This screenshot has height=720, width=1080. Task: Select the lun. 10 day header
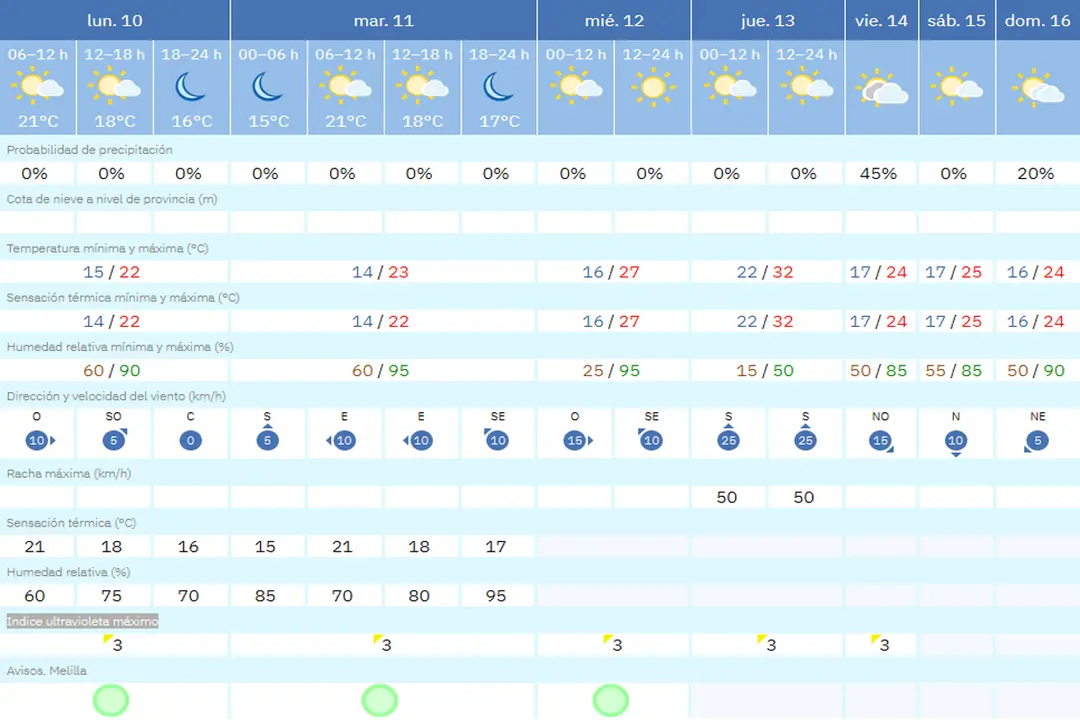pyautogui.click(x=114, y=20)
